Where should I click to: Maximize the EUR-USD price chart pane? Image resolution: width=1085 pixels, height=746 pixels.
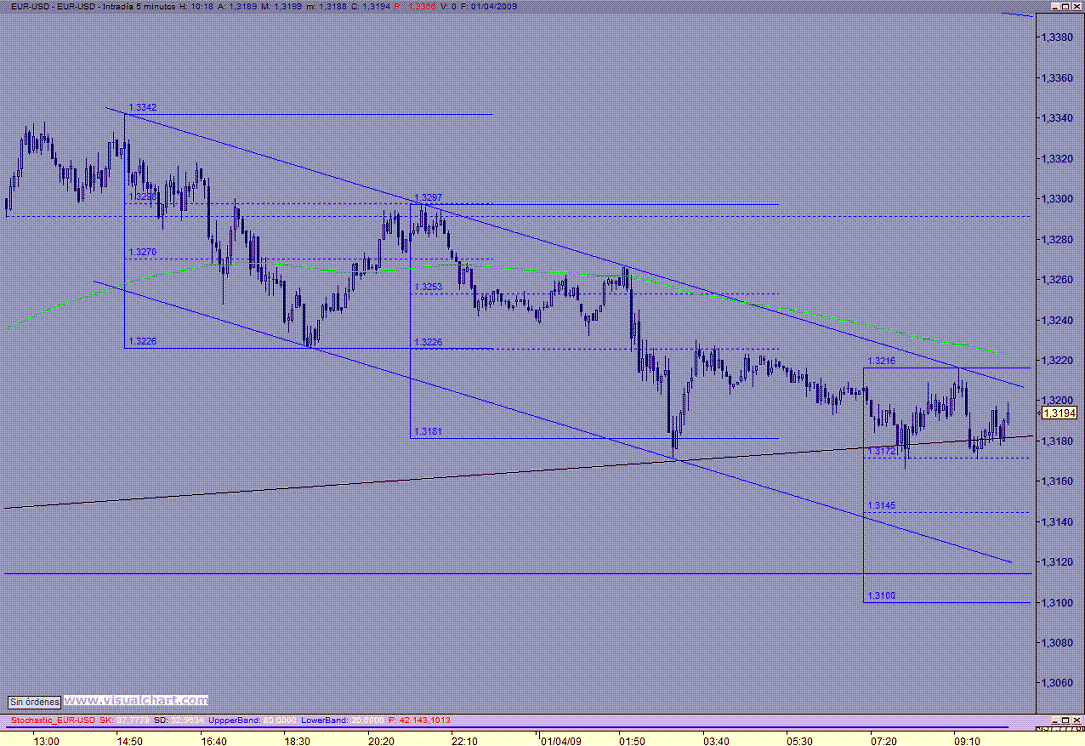tap(1066, 6)
